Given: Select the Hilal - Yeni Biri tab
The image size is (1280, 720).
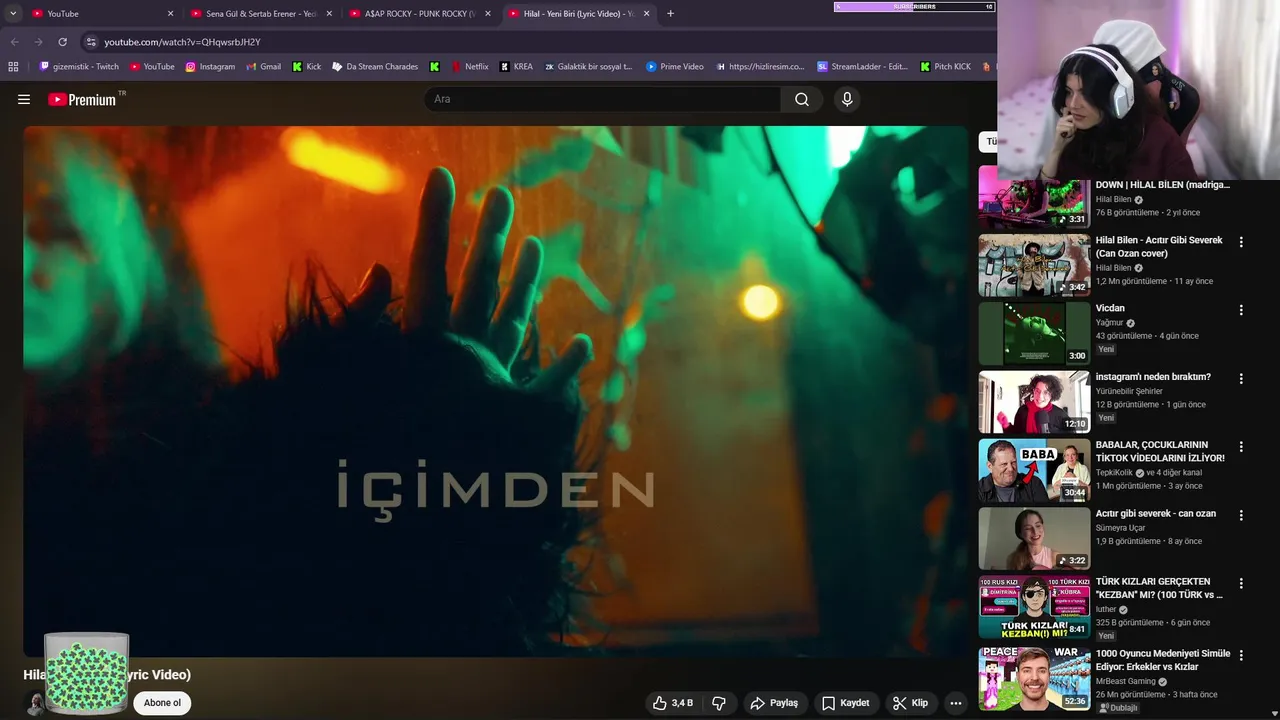Looking at the screenshot, I should click(x=578, y=13).
